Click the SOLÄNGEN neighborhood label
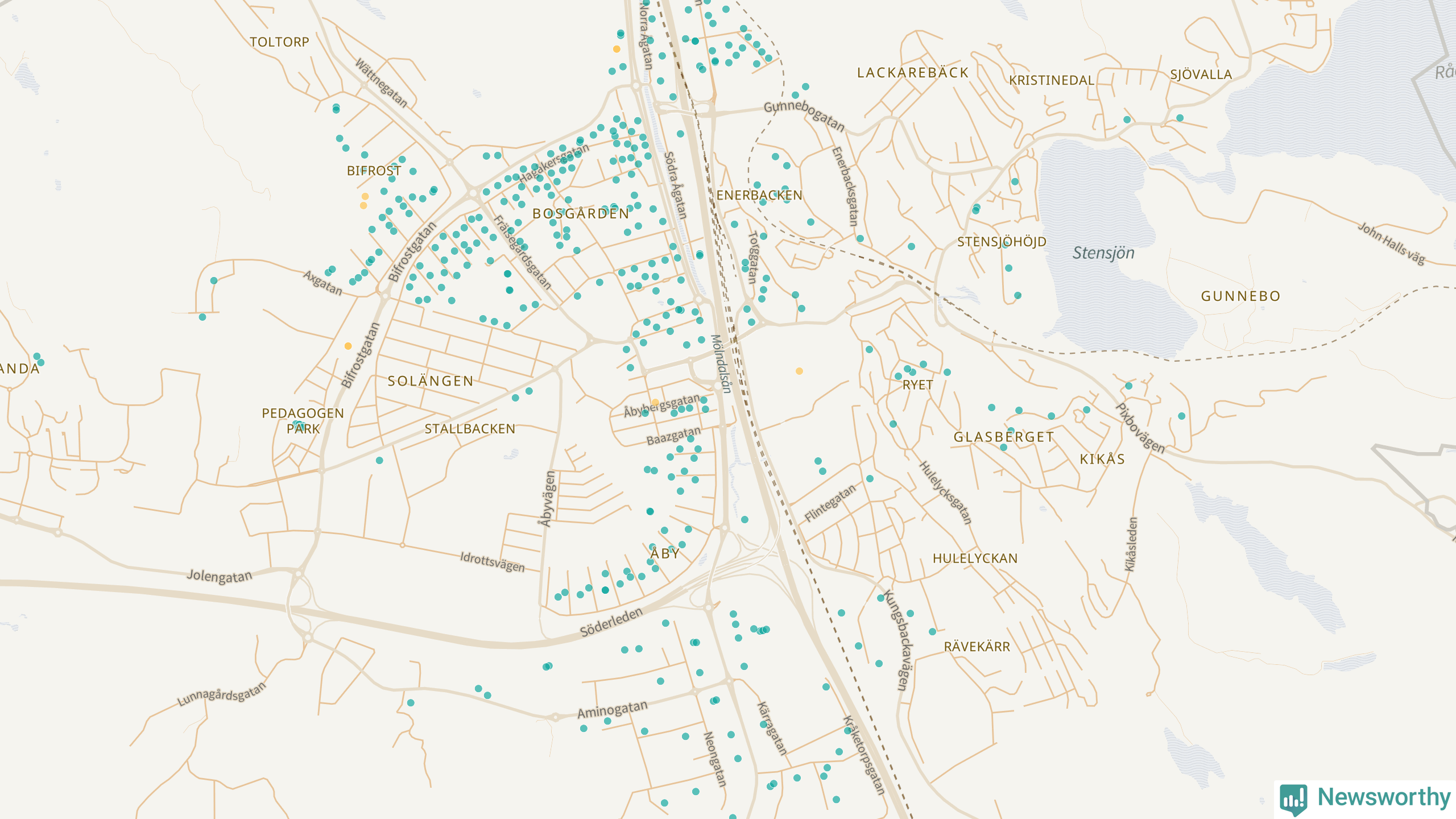The height and width of the screenshot is (819, 1456). click(431, 381)
